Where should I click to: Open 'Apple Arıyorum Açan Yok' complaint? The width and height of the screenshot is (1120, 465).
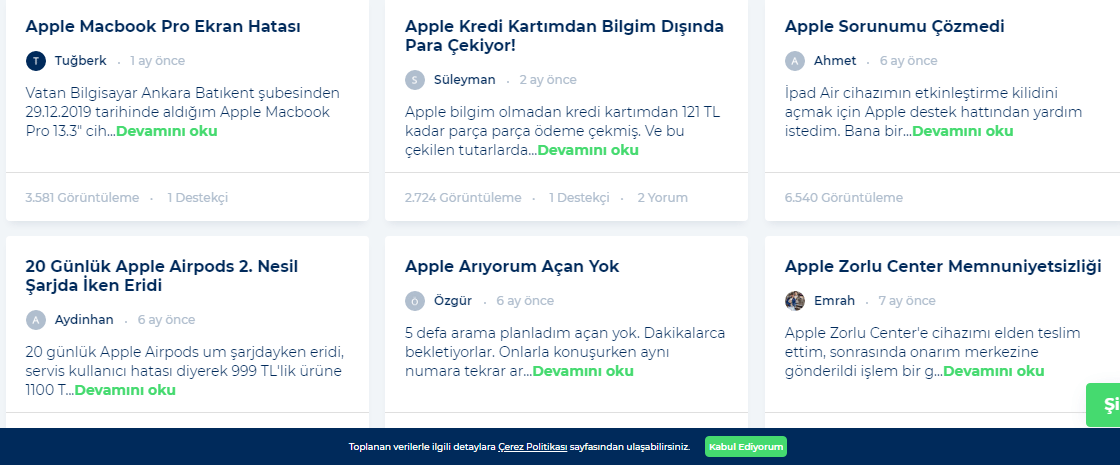(x=512, y=266)
